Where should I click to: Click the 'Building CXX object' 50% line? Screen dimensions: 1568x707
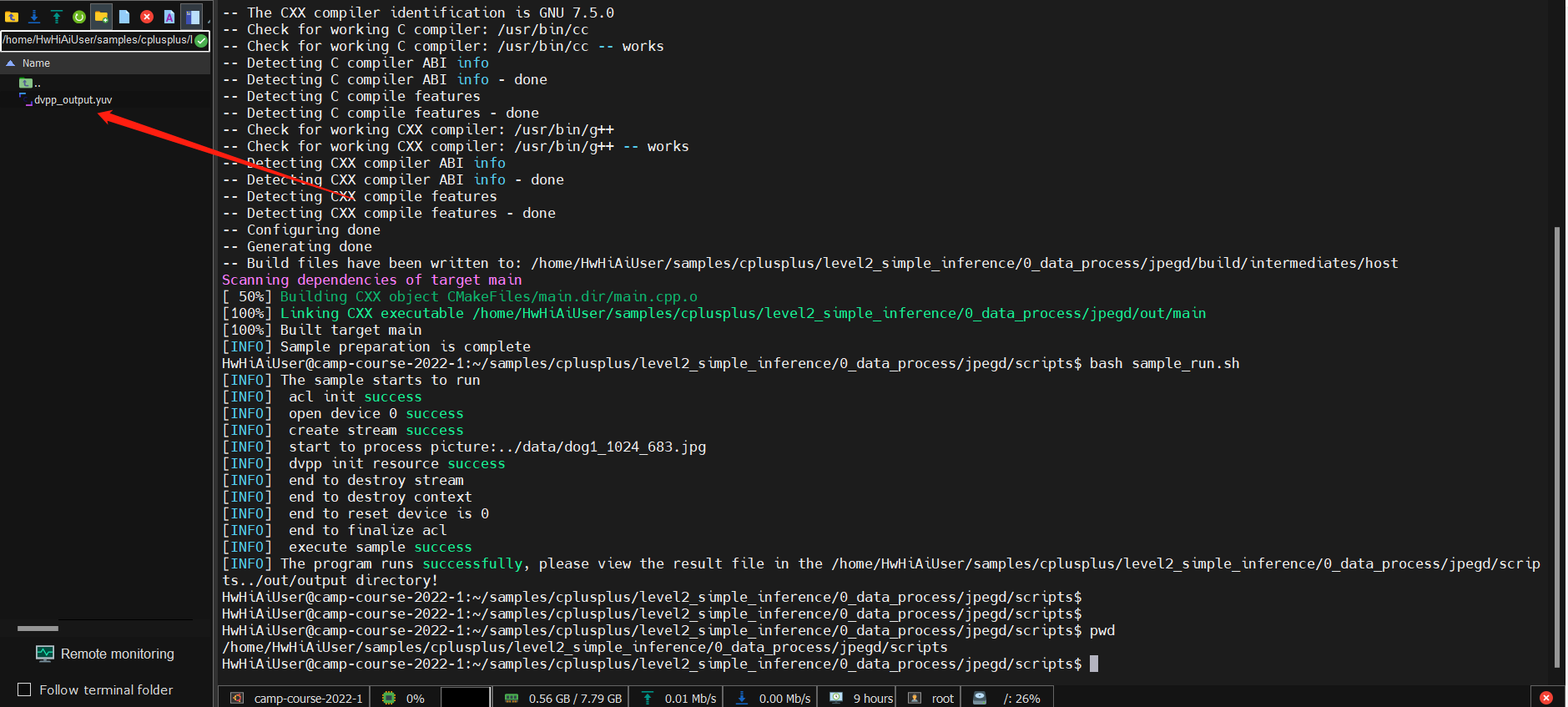[460, 296]
